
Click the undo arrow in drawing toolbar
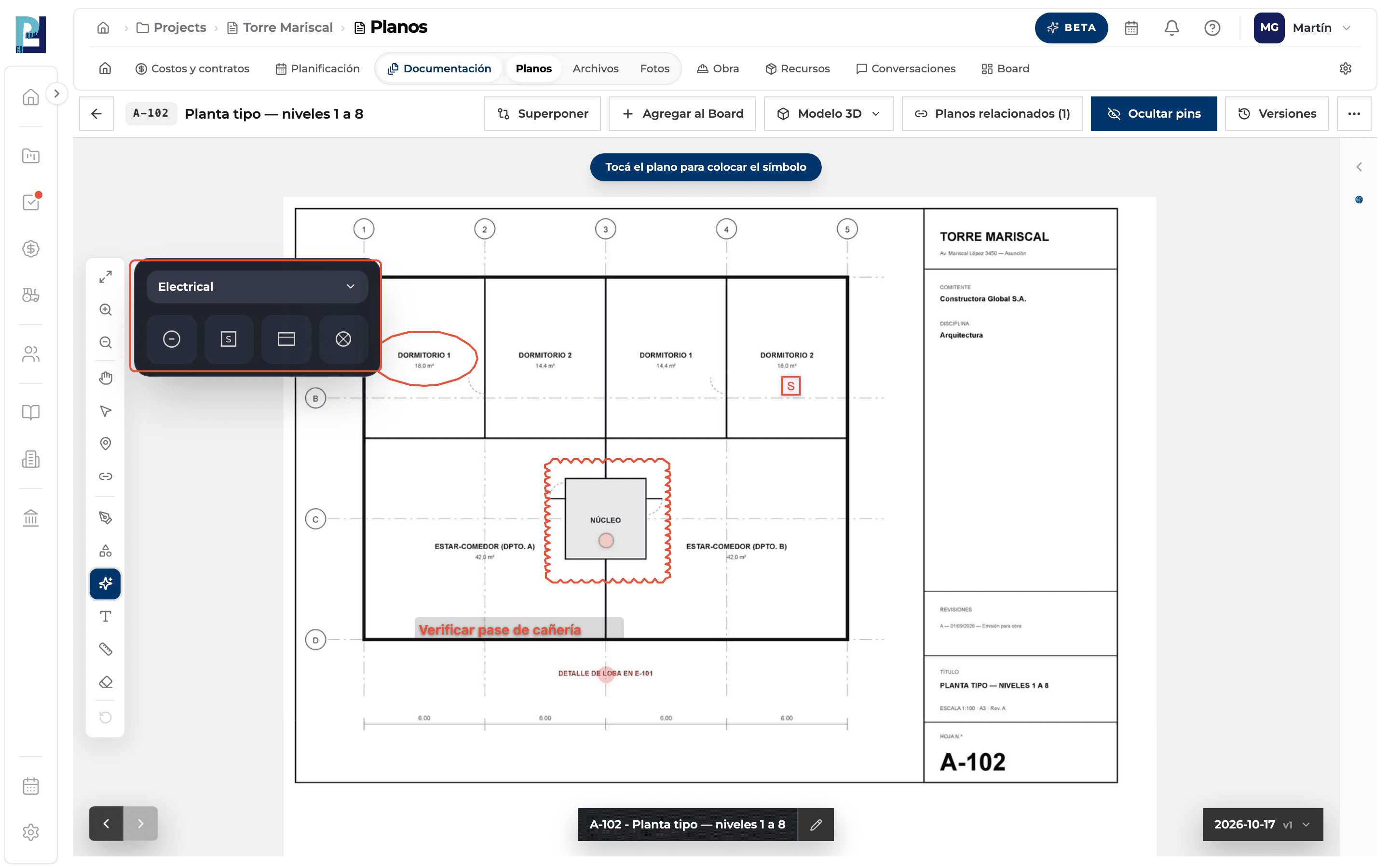tap(106, 717)
